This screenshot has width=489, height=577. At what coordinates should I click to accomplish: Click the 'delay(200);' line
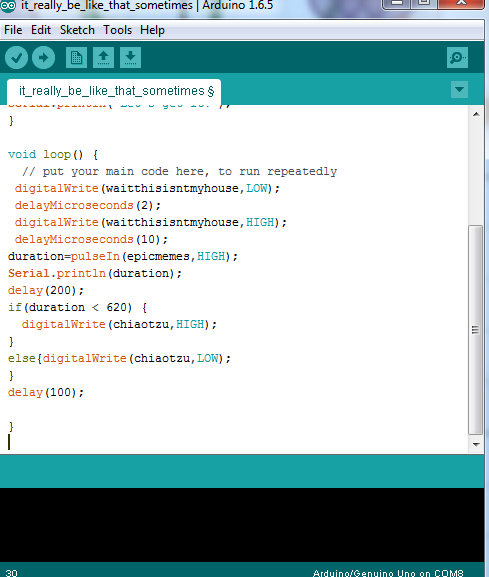[x=46, y=290]
